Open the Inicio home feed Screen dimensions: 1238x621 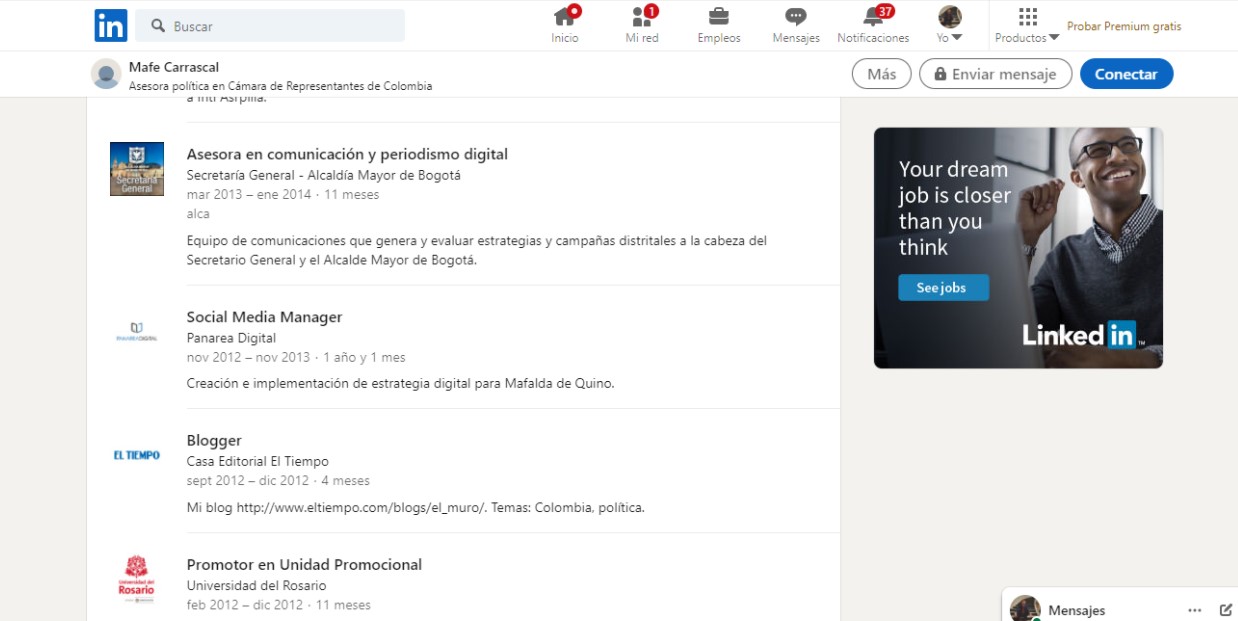click(x=565, y=25)
